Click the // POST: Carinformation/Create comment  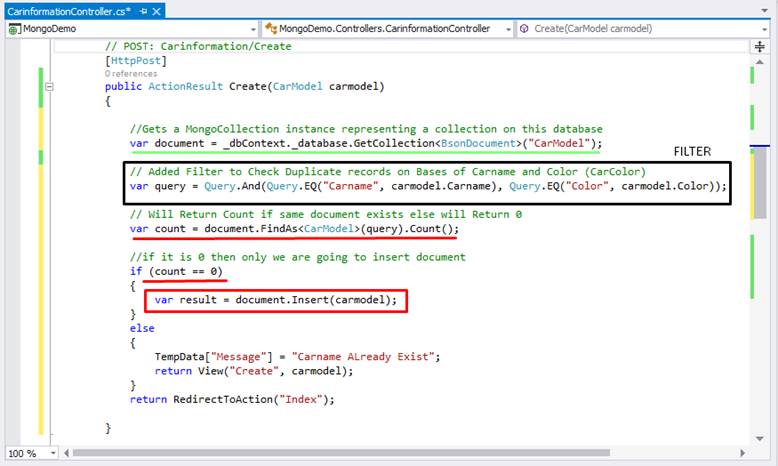pyautogui.click(x=198, y=46)
